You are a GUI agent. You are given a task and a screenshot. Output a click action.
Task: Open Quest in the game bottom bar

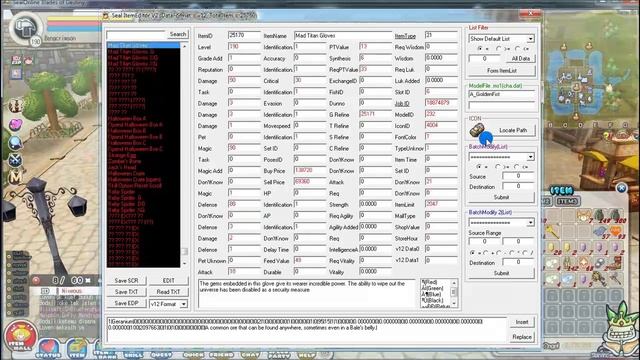pyautogui.click(x=161, y=355)
